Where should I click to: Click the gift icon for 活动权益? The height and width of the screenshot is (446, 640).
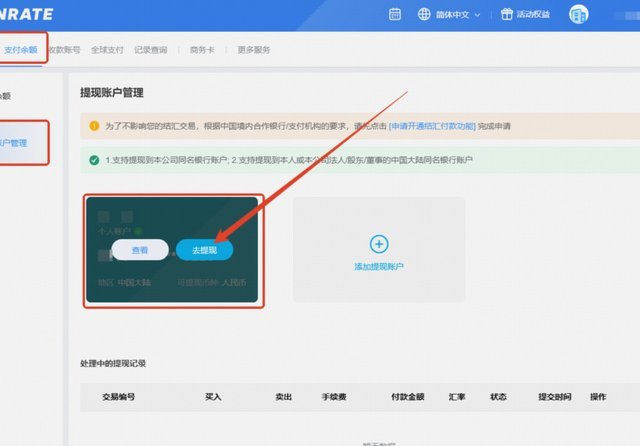(507, 14)
